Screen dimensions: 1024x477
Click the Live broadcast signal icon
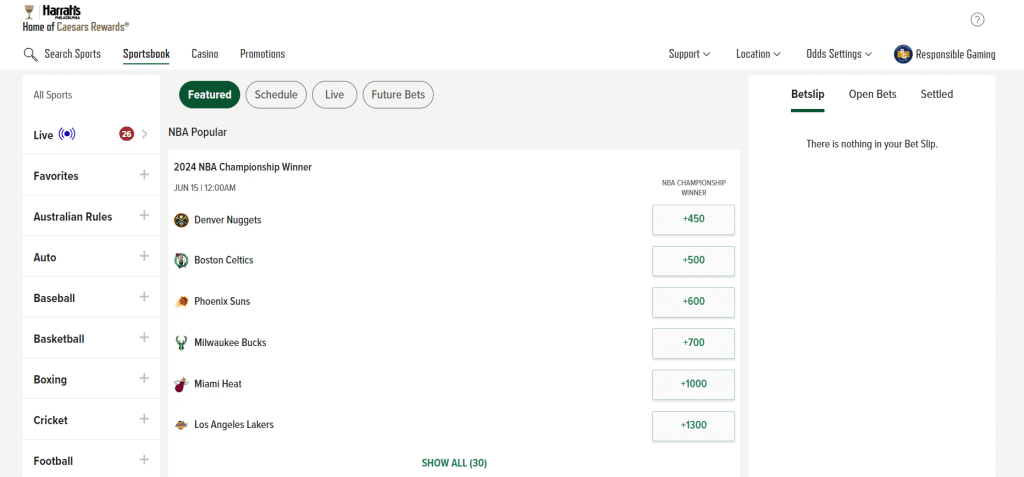coord(67,135)
